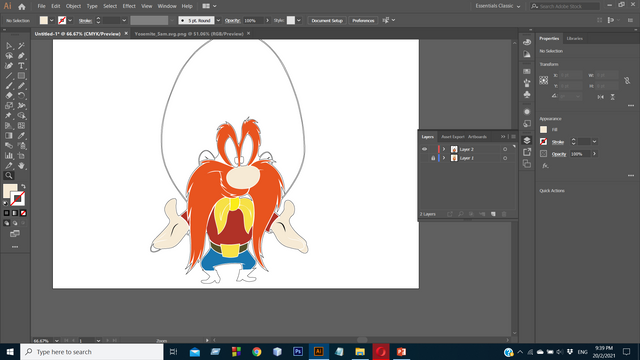Click Stroke link in Appearance section

tap(558, 142)
